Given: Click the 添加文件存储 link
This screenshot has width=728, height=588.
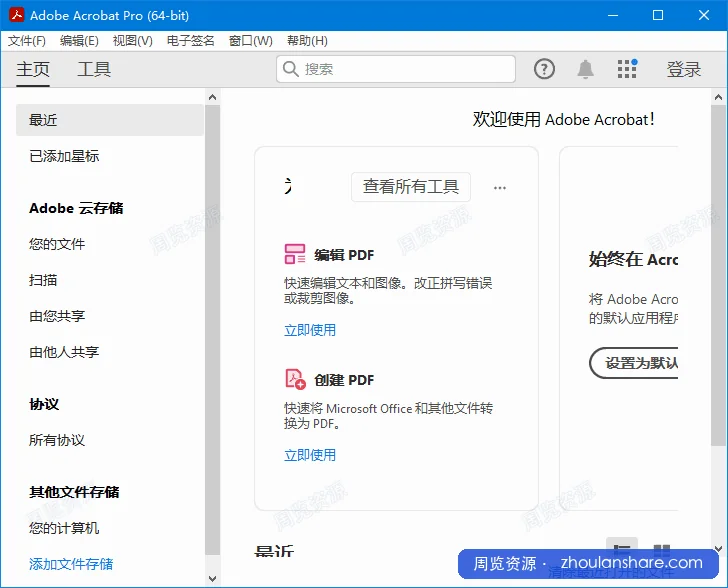Looking at the screenshot, I should (71, 564).
